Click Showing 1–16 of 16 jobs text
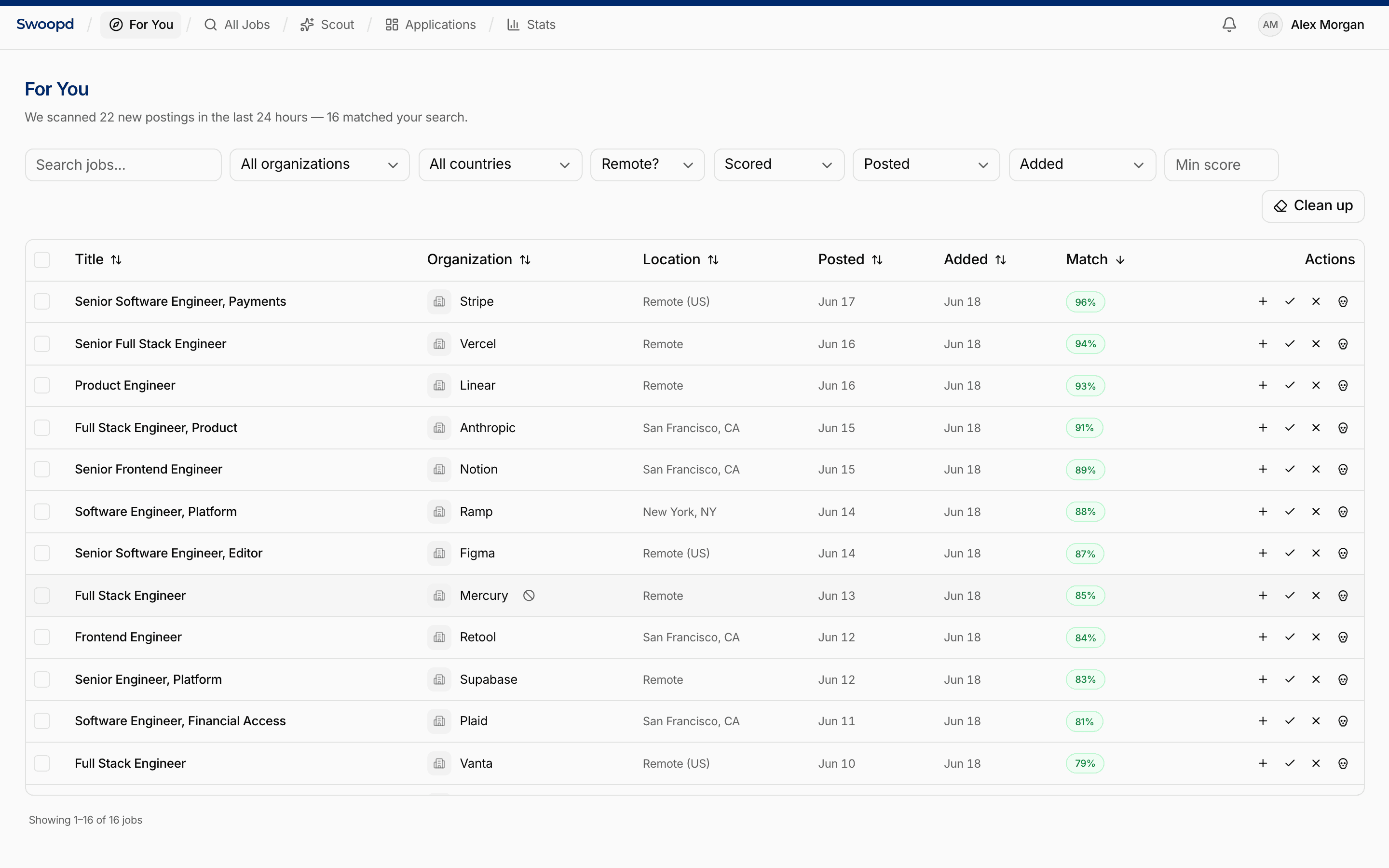Screen dimensions: 1389x868 (x=85, y=820)
